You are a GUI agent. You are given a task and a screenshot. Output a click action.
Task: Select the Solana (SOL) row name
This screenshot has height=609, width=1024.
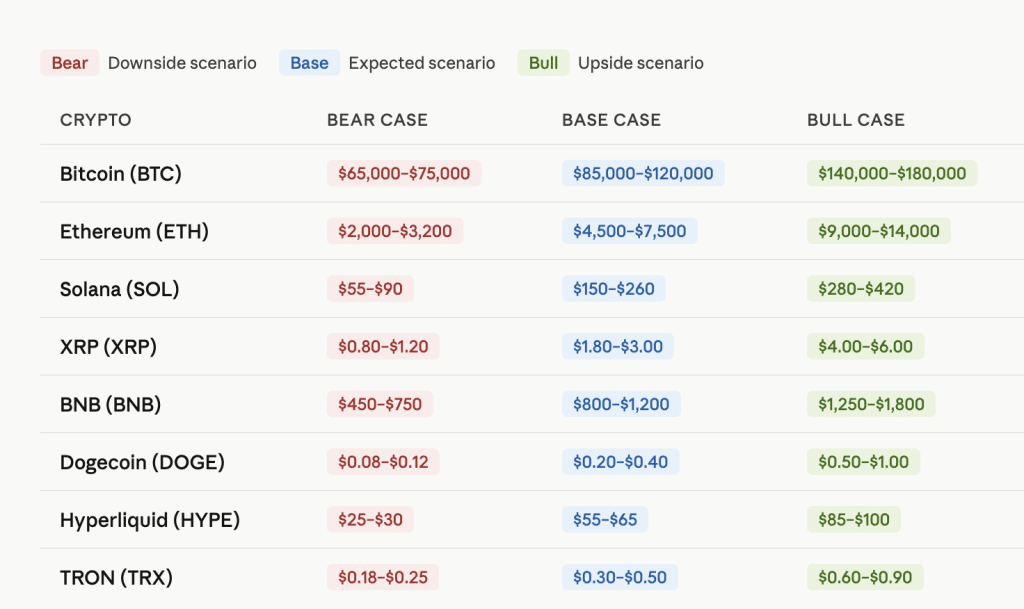120,289
